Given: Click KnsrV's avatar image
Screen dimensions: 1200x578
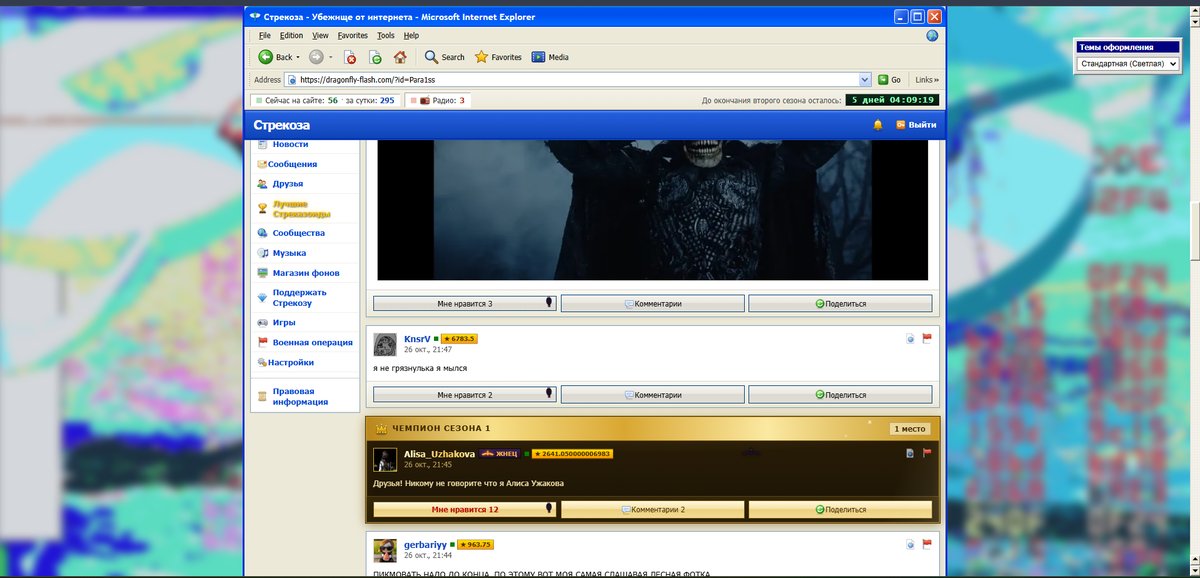Looking at the screenshot, I should pos(385,344).
